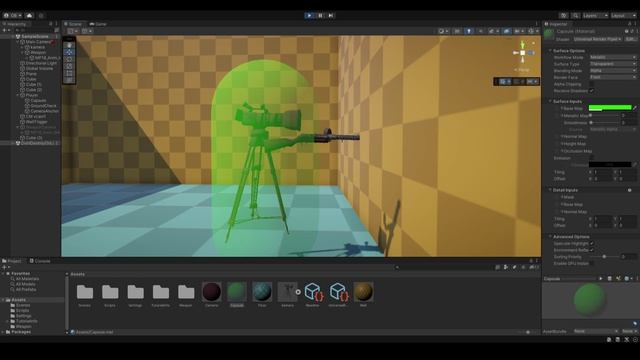Adjust the Smoothness slider
The height and width of the screenshot is (360, 640).
[x=604, y=122]
